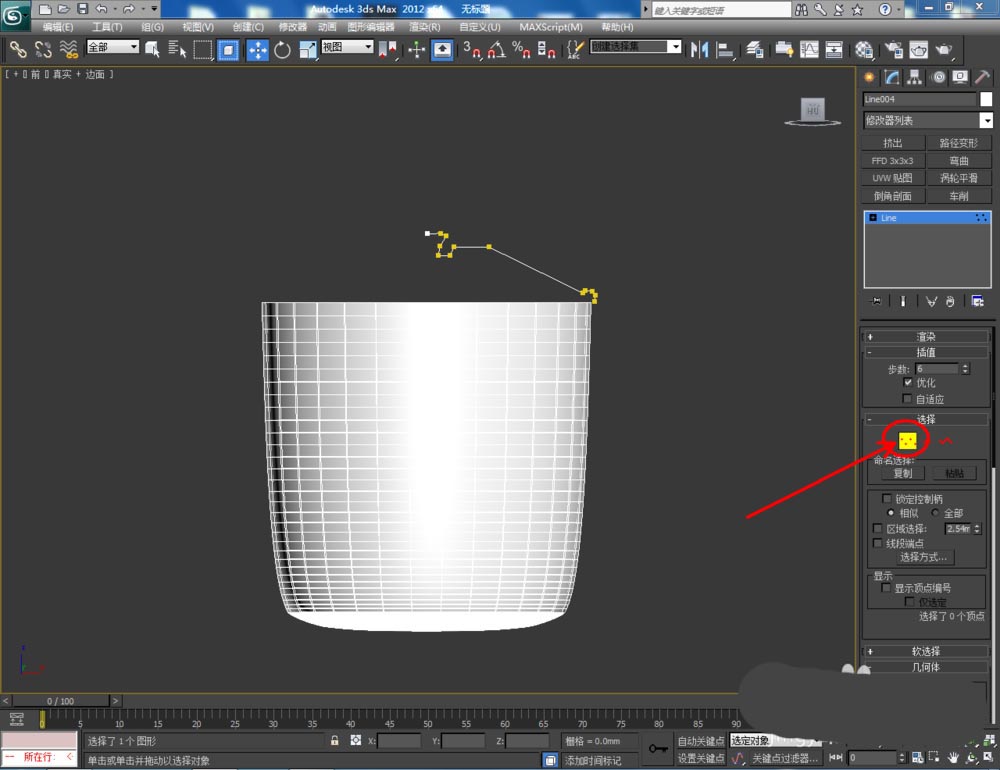This screenshot has width=1000, height=770.
Task: Click the 选择方式... button
Action: (926, 557)
